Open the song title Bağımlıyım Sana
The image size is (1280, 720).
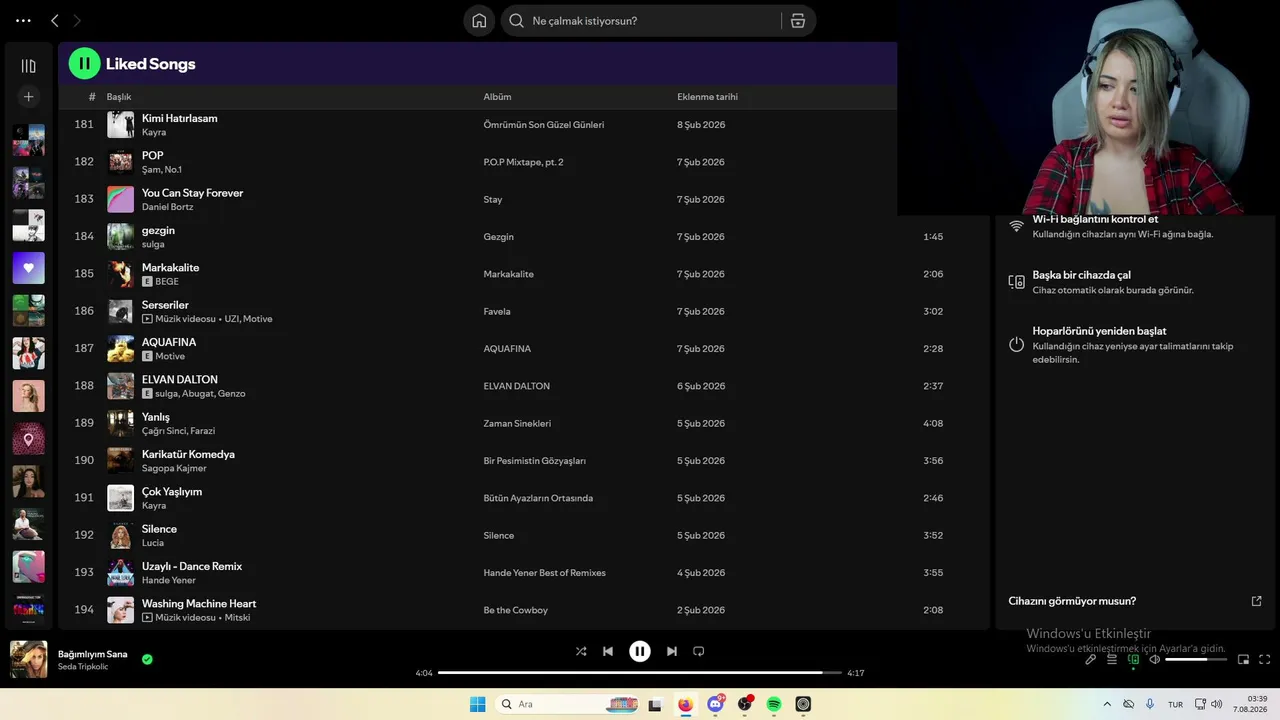pos(93,654)
